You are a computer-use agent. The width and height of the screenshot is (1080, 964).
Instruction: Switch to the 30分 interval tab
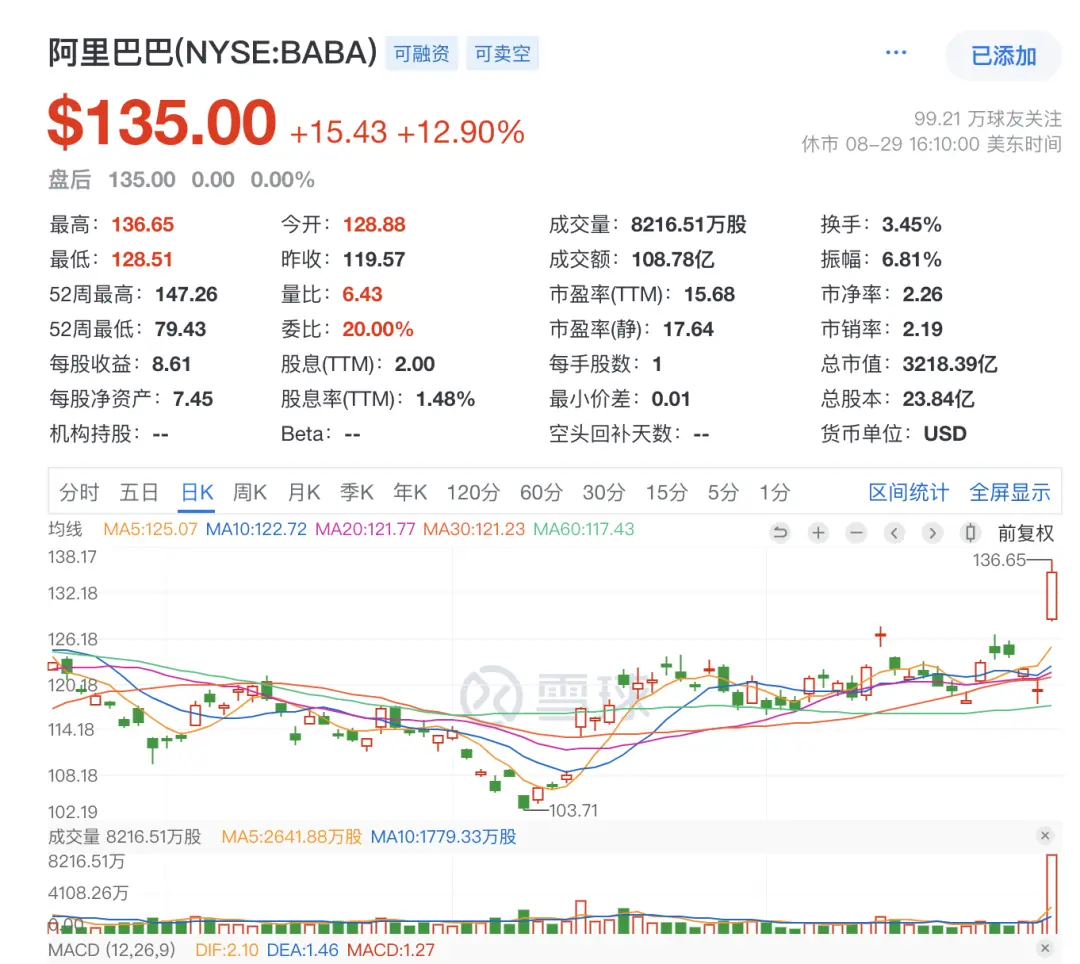coord(603,492)
